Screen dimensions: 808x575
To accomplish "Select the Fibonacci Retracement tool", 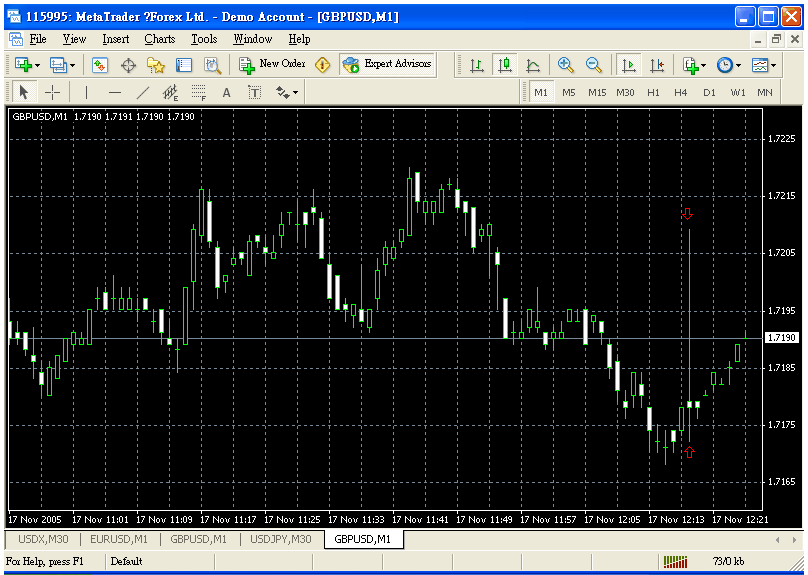I will (x=198, y=93).
